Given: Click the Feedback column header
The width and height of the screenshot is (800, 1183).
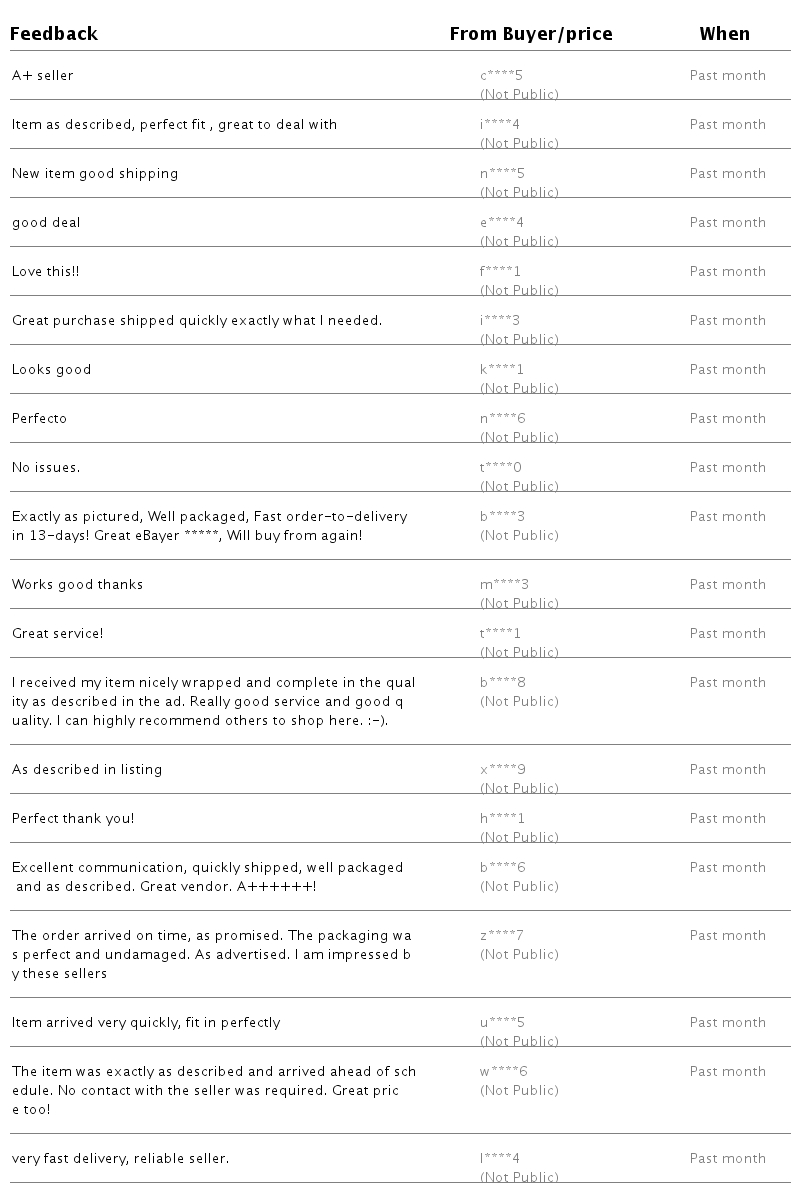Looking at the screenshot, I should [55, 34].
